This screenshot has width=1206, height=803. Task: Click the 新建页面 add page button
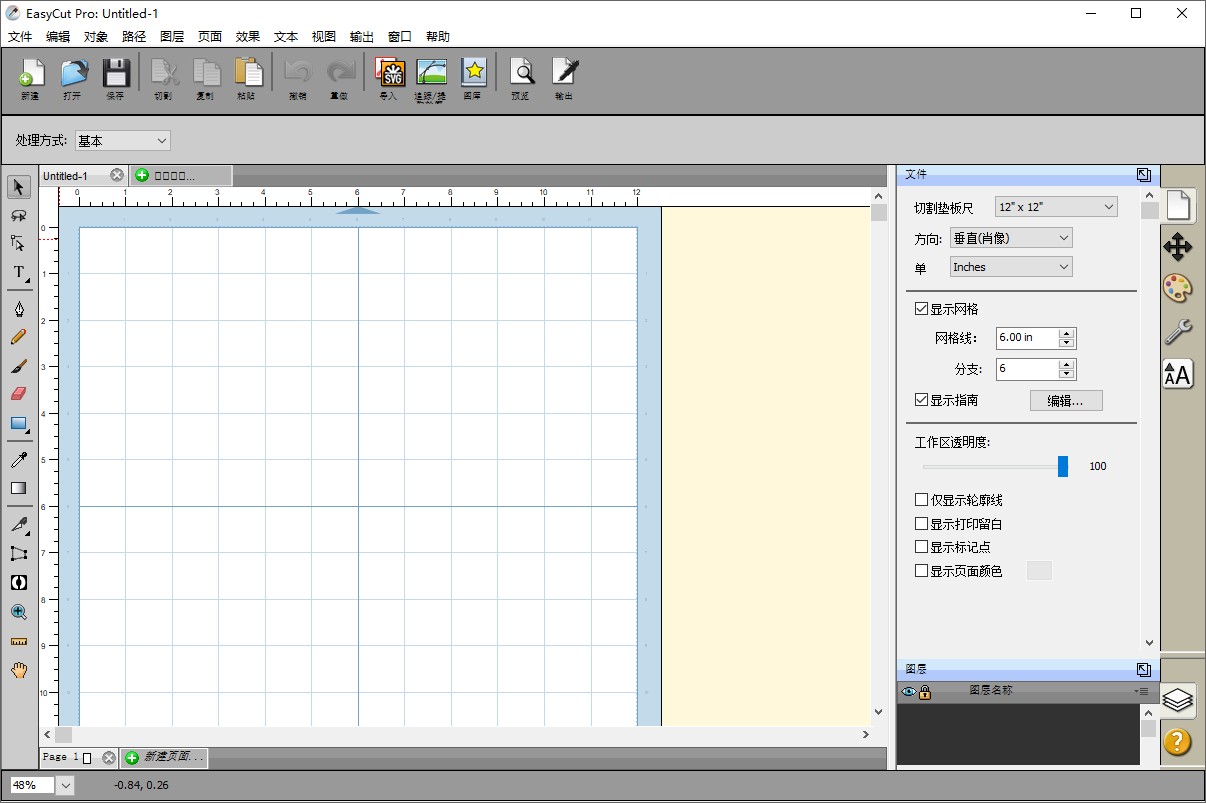[x=165, y=758]
